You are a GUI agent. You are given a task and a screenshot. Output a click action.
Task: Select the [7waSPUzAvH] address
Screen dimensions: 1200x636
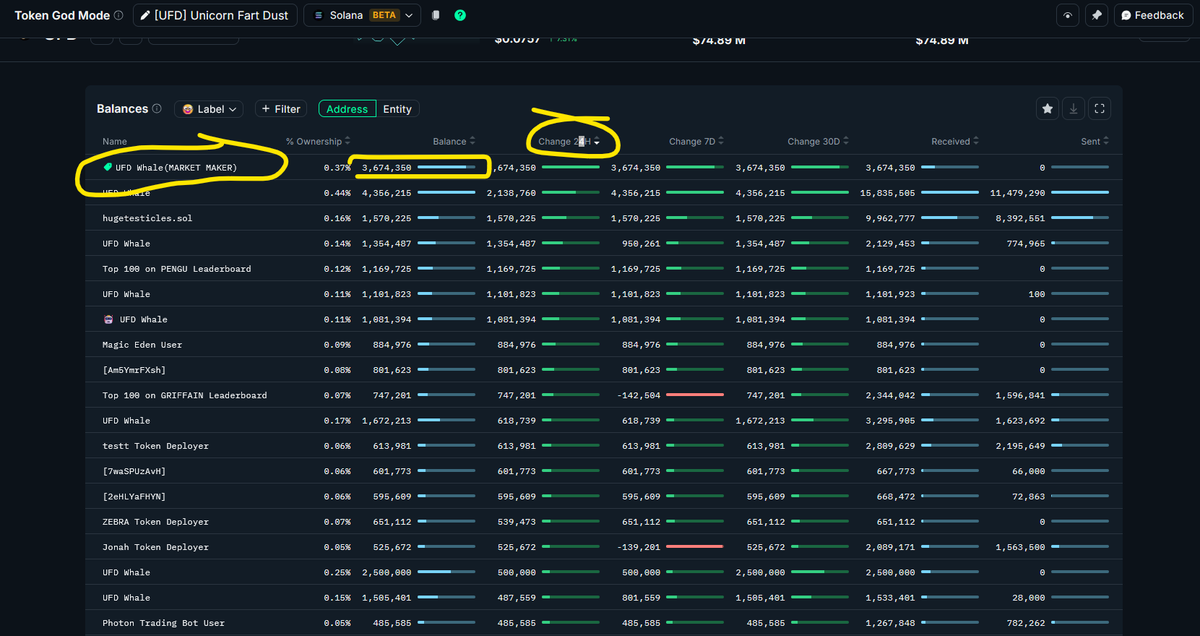pos(134,471)
